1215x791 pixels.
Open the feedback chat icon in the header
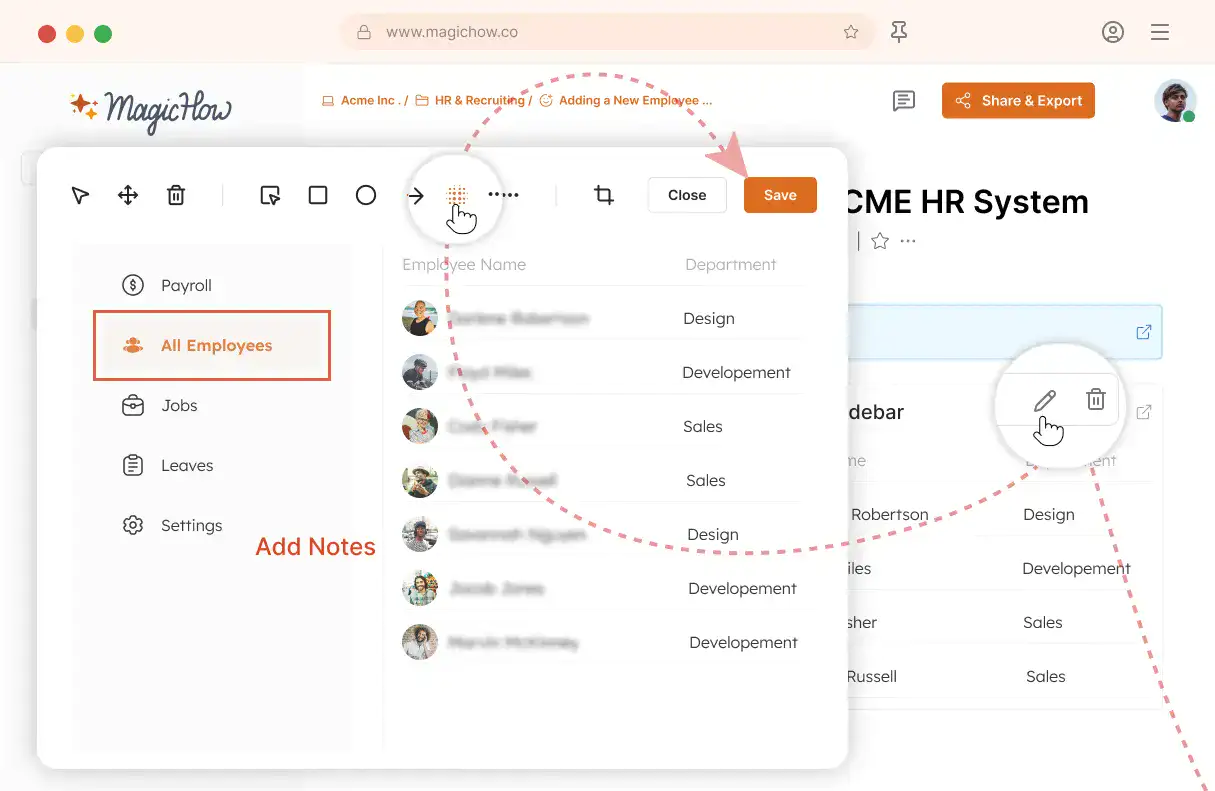pos(904,100)
